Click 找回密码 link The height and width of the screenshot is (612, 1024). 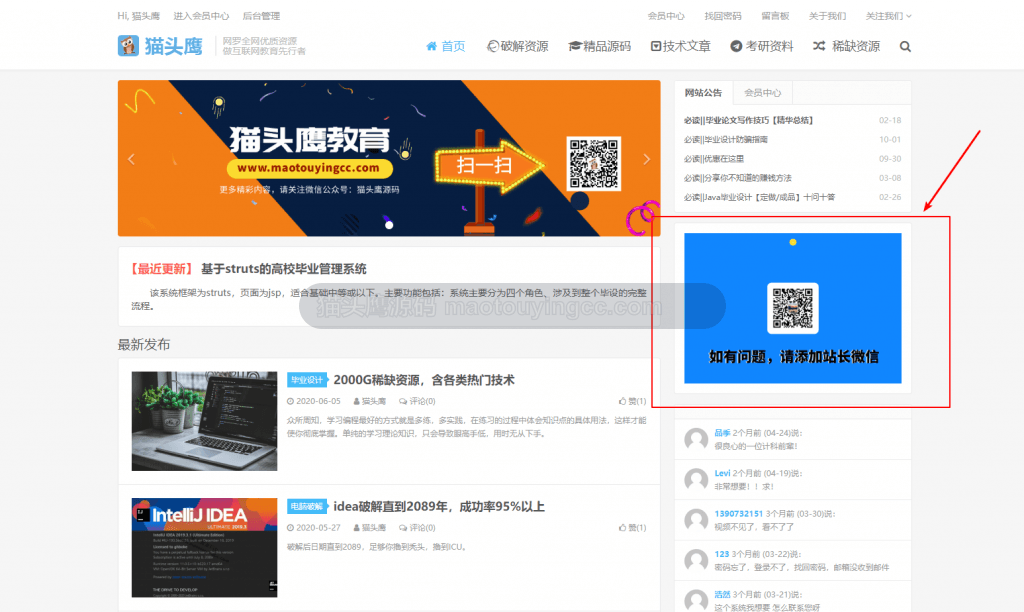click(723, 16)
